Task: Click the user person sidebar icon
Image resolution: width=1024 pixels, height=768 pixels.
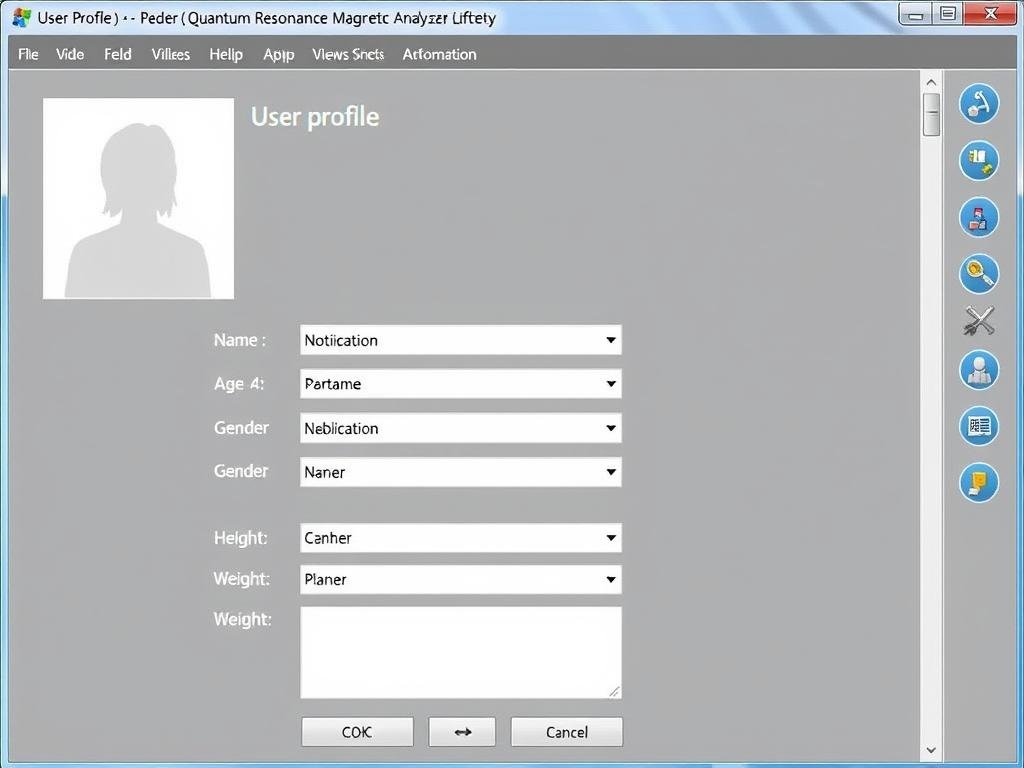Action: (979, 370)
